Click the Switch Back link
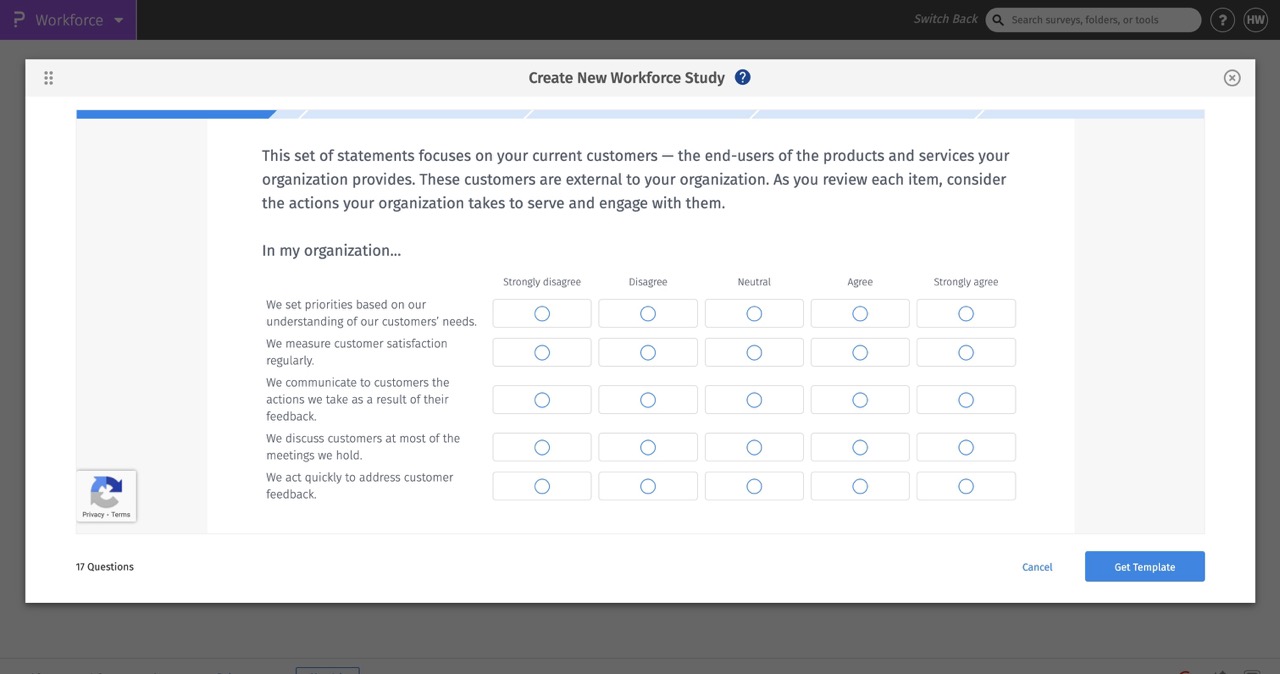 tap(944, 18)
